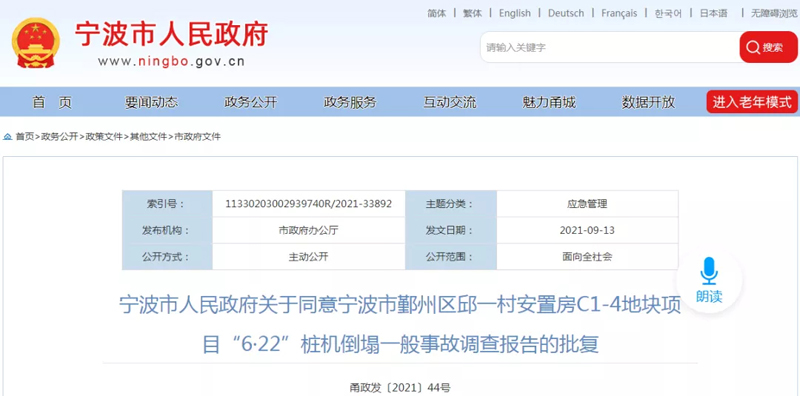Open 无障碍浏览 accessibility mode

click(773, 13)
